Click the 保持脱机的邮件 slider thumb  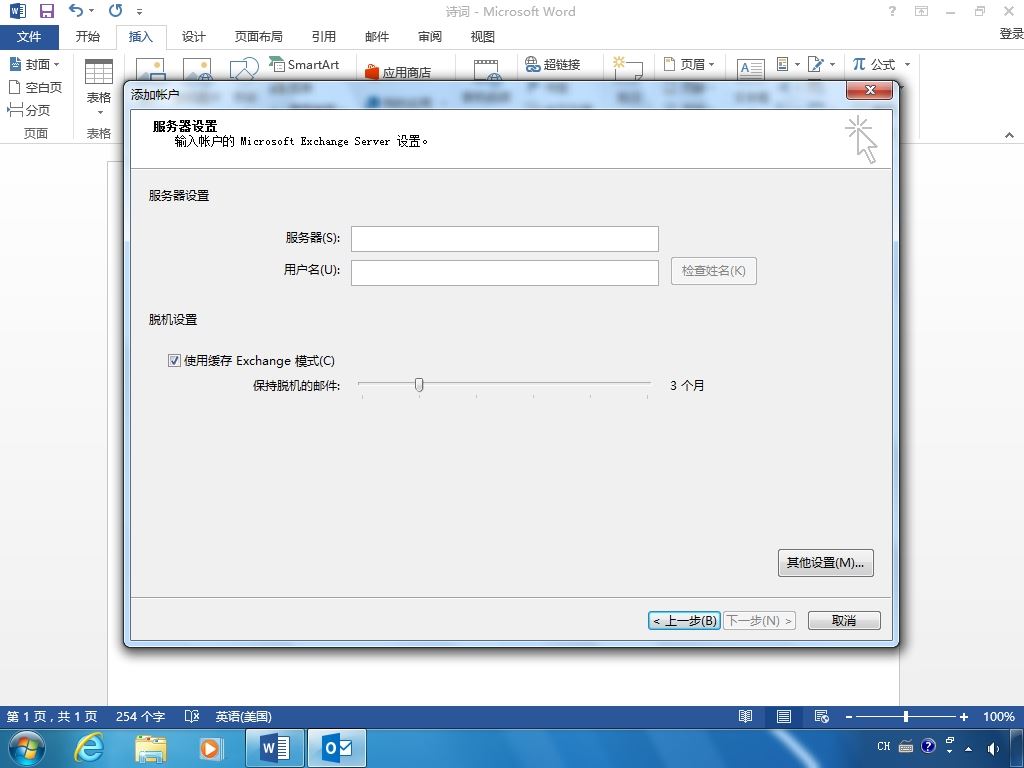coord(419,385)
